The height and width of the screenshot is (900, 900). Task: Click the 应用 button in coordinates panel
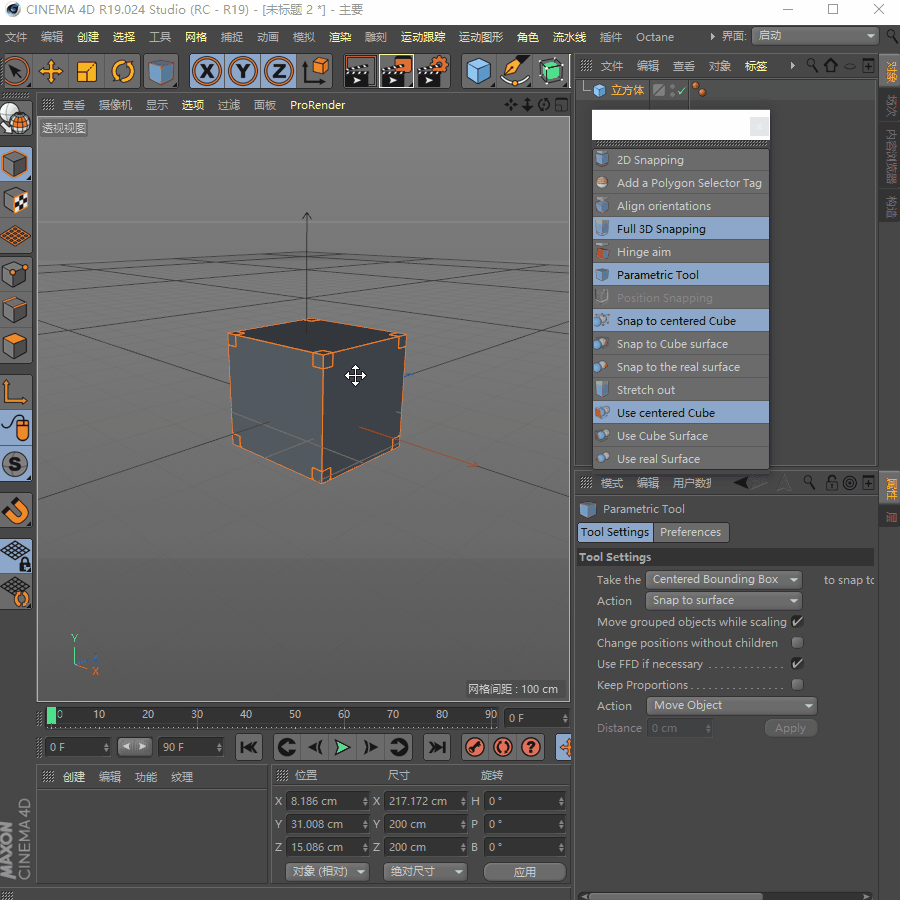tap(525, 872)
